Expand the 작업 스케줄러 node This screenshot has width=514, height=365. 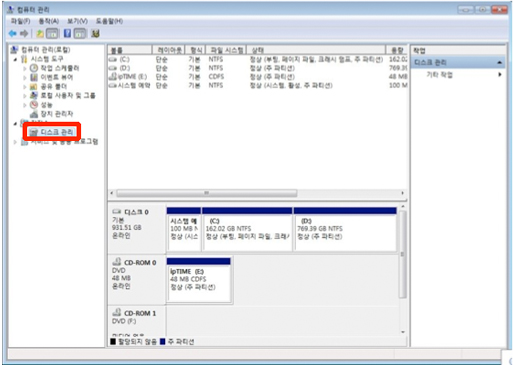click(25, 69)
